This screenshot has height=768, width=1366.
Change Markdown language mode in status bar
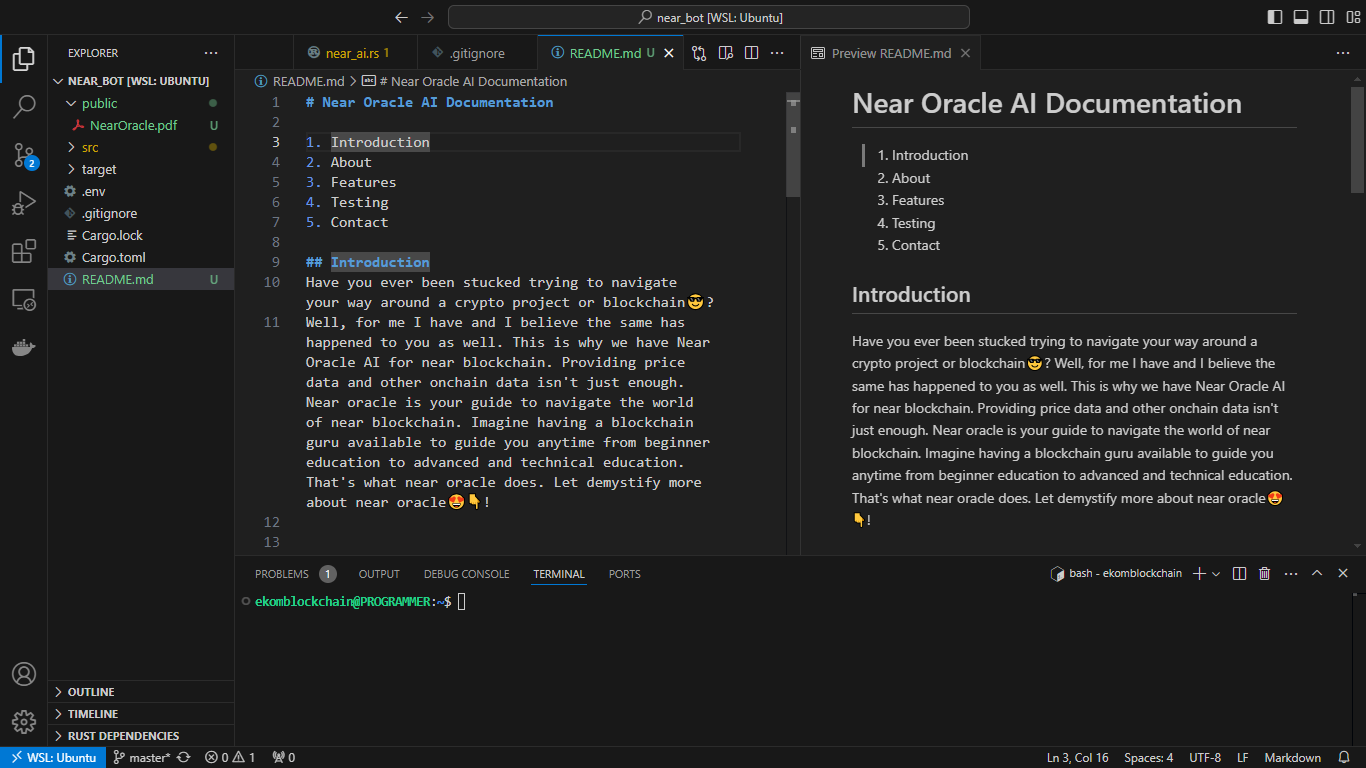(1292, 757)
